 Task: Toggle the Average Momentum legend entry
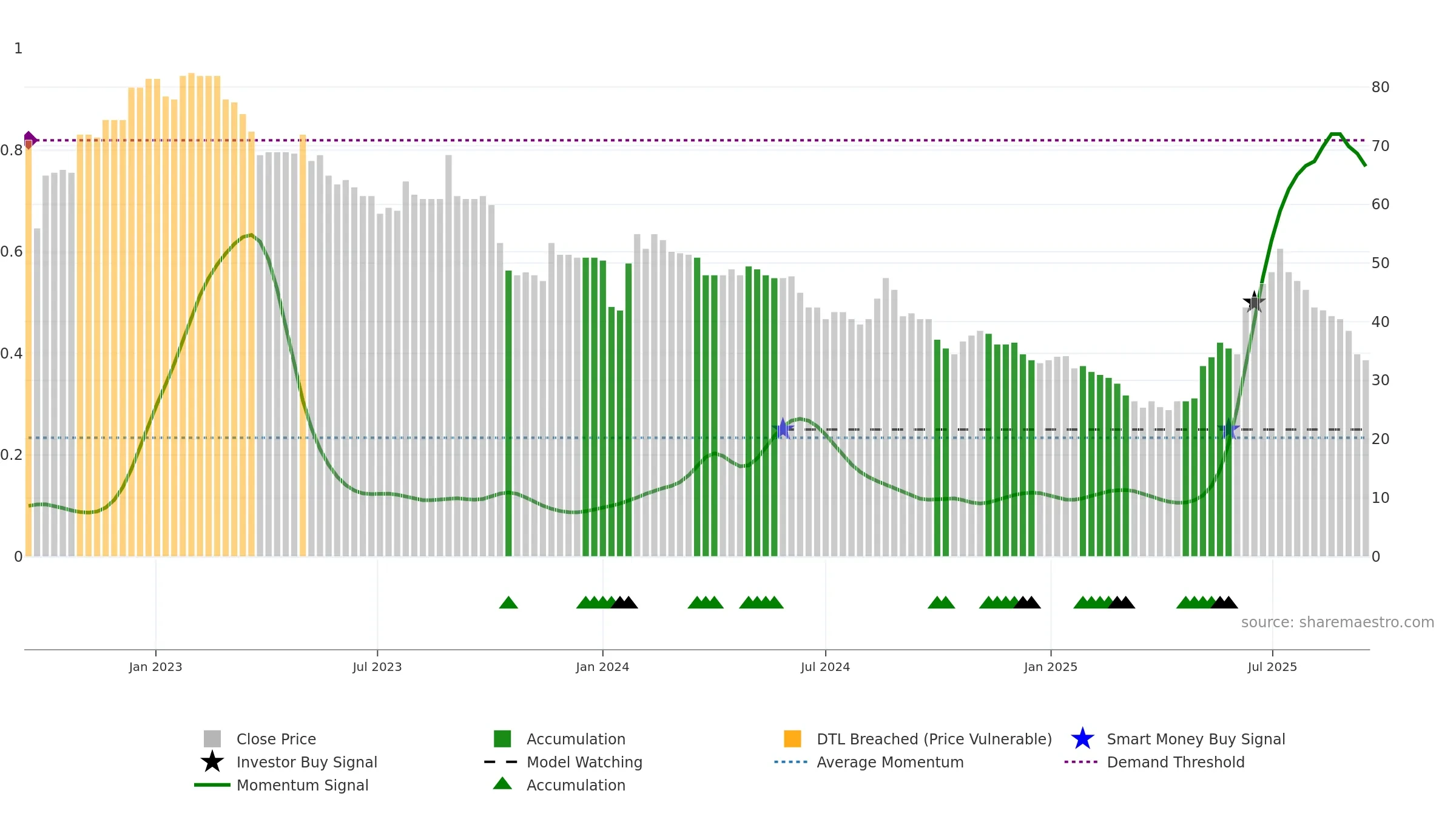tap(869, 762)
